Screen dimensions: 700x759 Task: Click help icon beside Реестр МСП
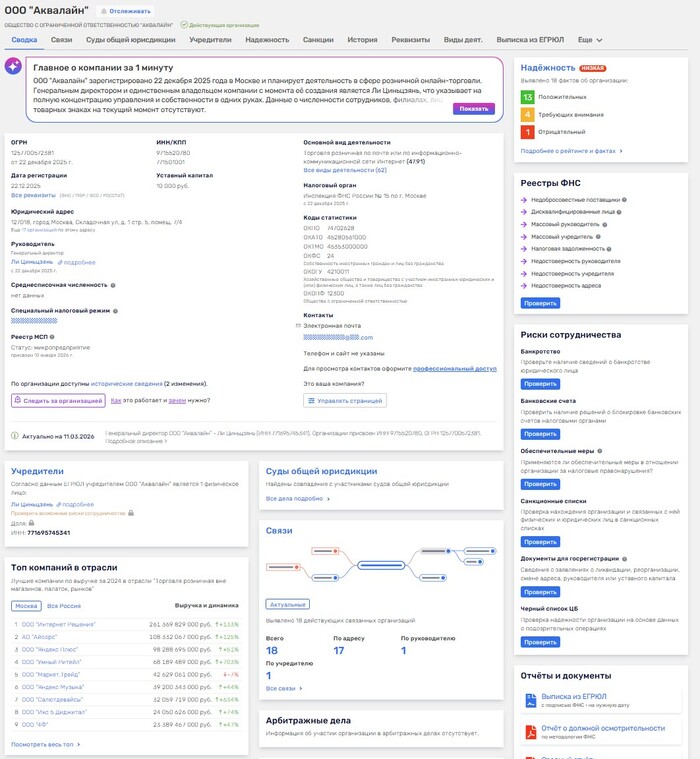click(49, 337)
